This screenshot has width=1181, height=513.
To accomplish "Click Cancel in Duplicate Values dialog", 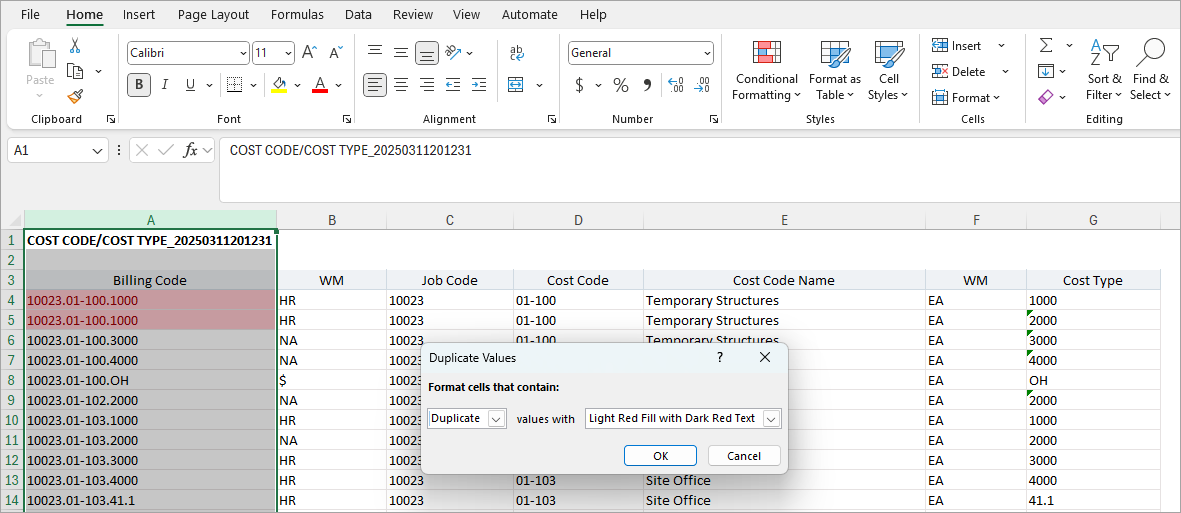I will [x=744, y=456].
